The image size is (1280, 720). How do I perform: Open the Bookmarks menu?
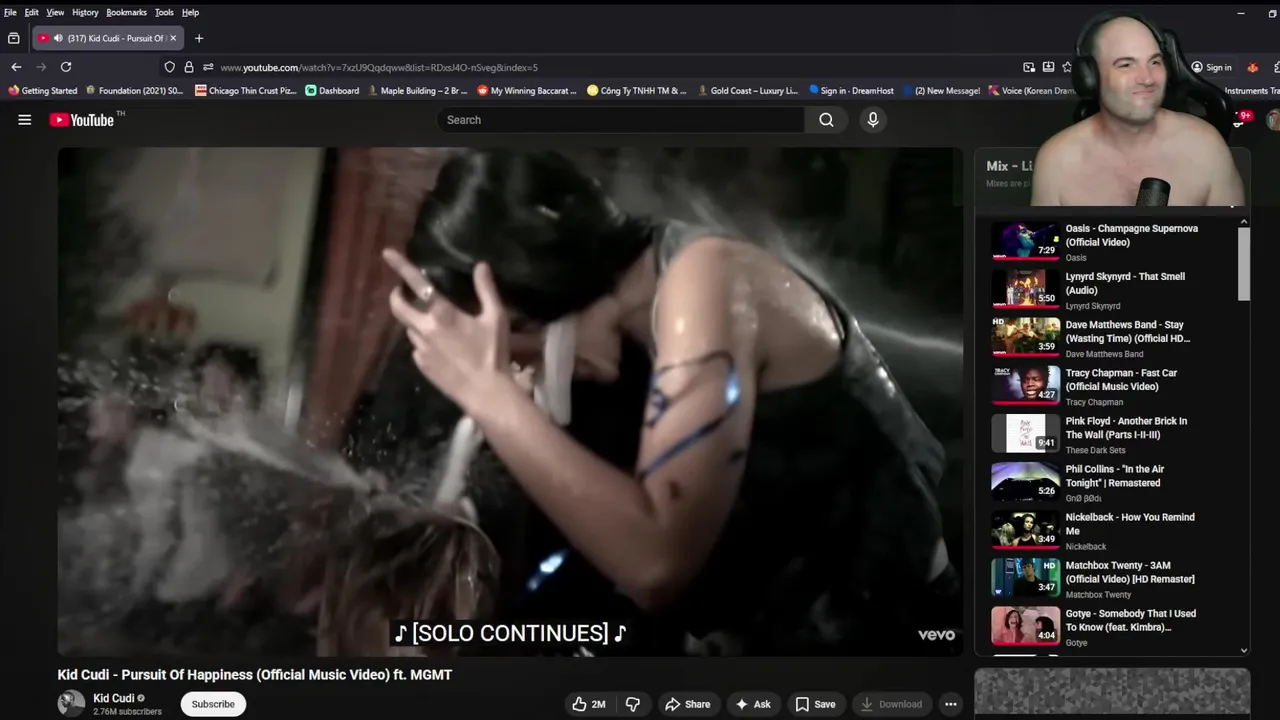click(126, 12)
